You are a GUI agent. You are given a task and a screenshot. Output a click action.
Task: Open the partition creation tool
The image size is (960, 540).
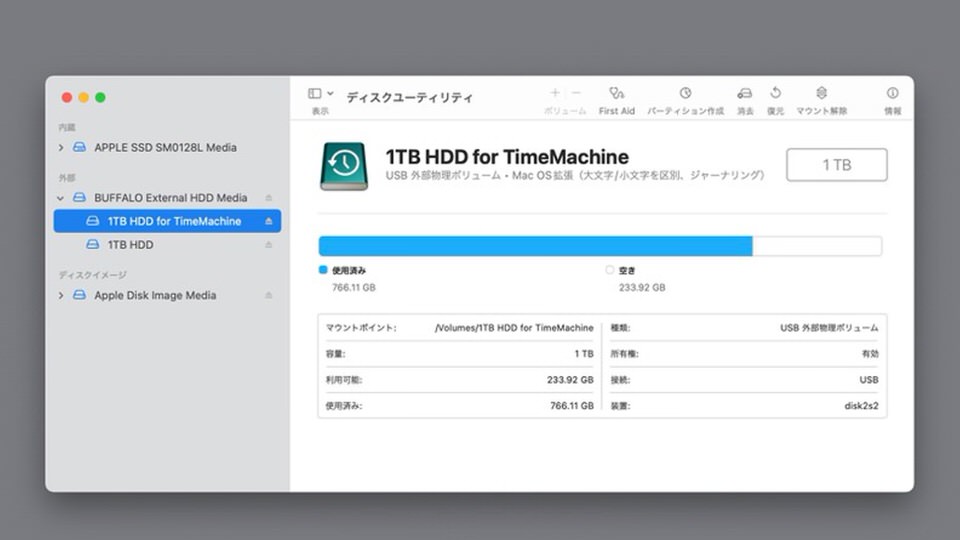(685, 93)
